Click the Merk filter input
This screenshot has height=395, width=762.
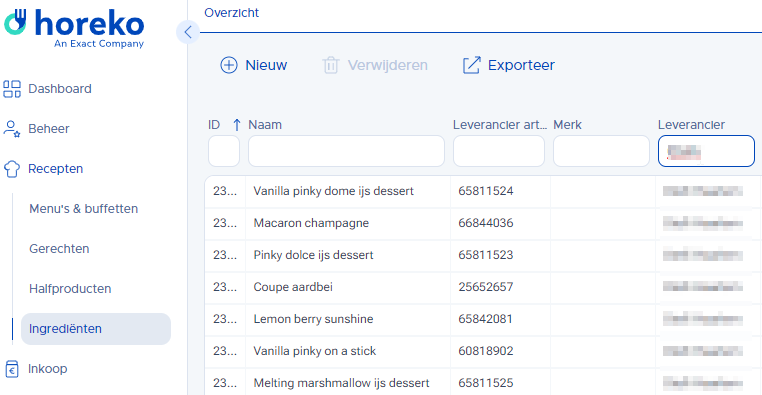point(601,151)
